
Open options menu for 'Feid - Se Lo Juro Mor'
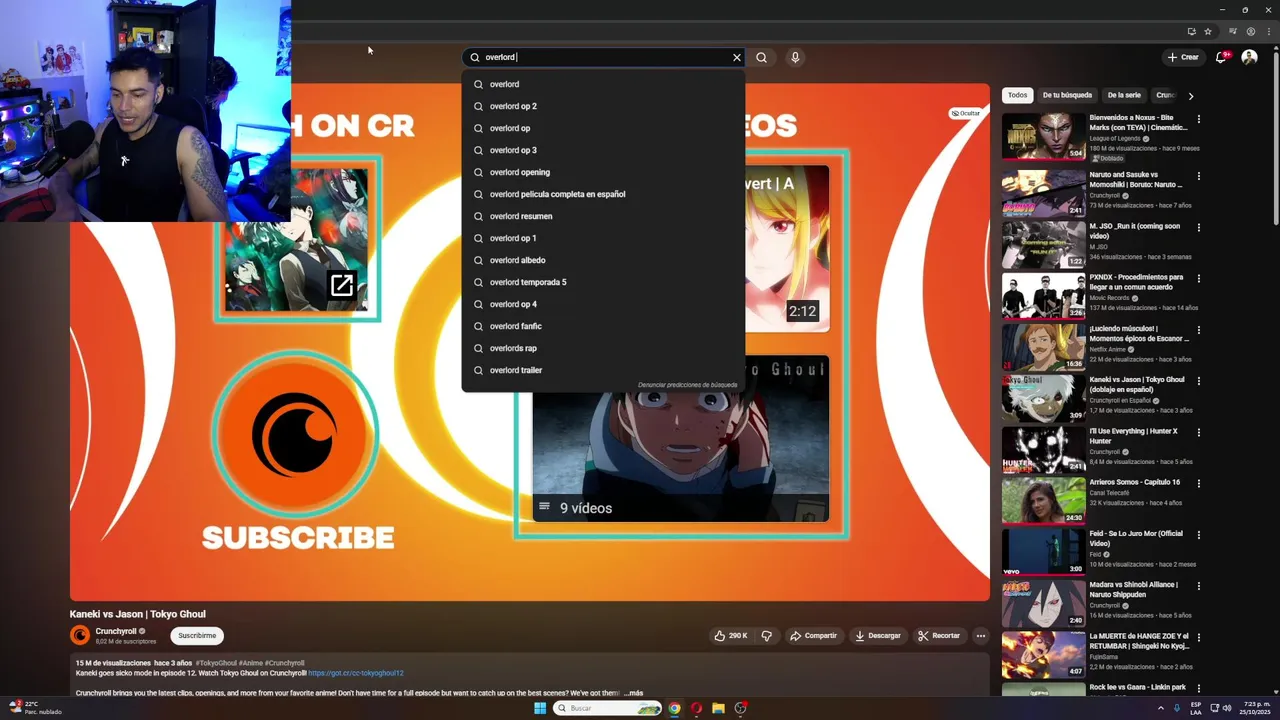1198,535
